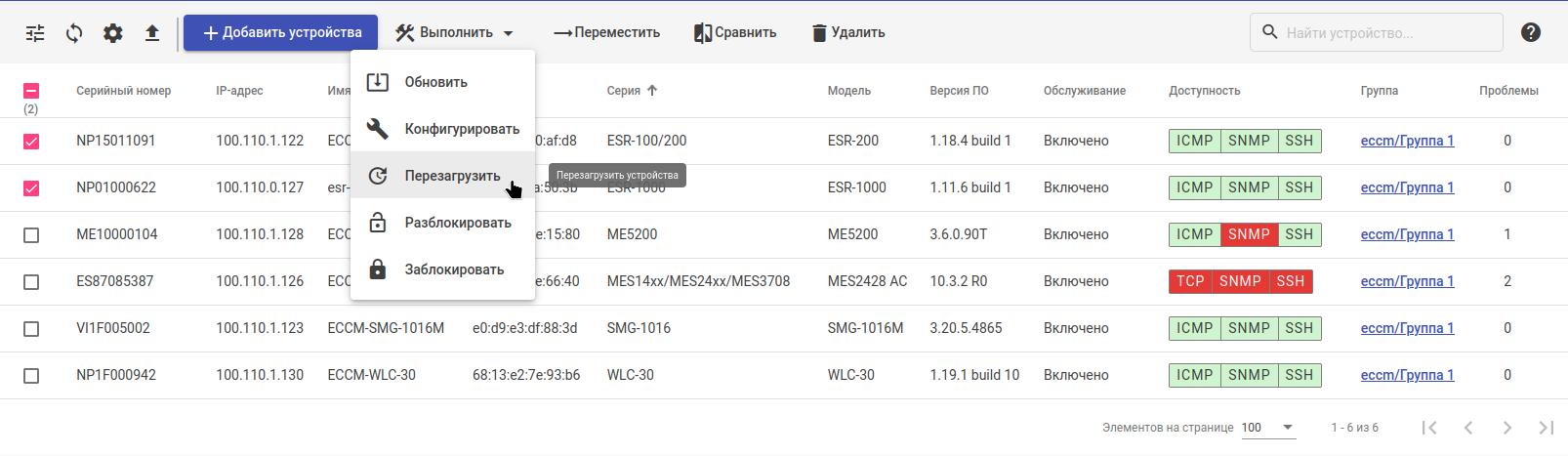This screenshot has width=1568, height=456.
Task: Click the Добавить устройства button
Action: coord(280,33)
